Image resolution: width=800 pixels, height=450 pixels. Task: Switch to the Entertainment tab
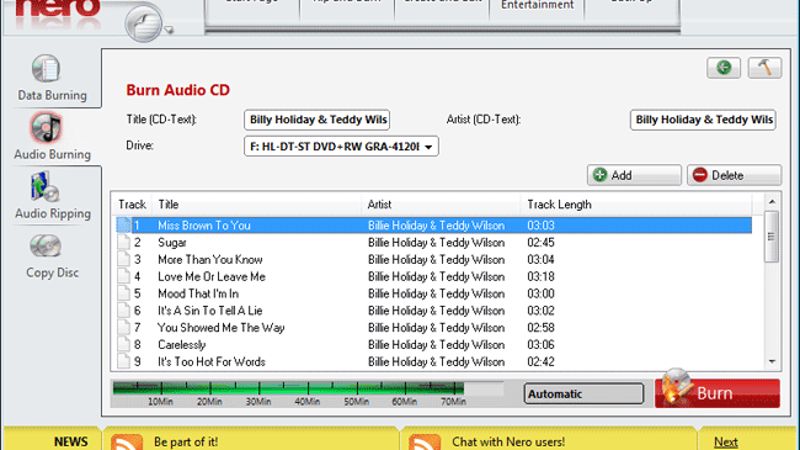[x=537, y=6]
